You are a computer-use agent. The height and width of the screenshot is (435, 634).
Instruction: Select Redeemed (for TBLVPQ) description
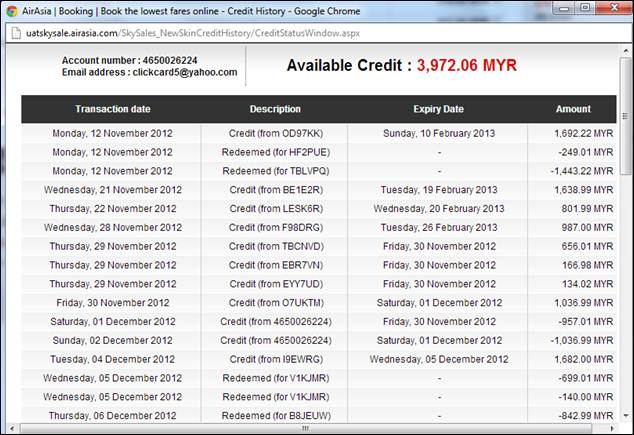pos(276,171)
